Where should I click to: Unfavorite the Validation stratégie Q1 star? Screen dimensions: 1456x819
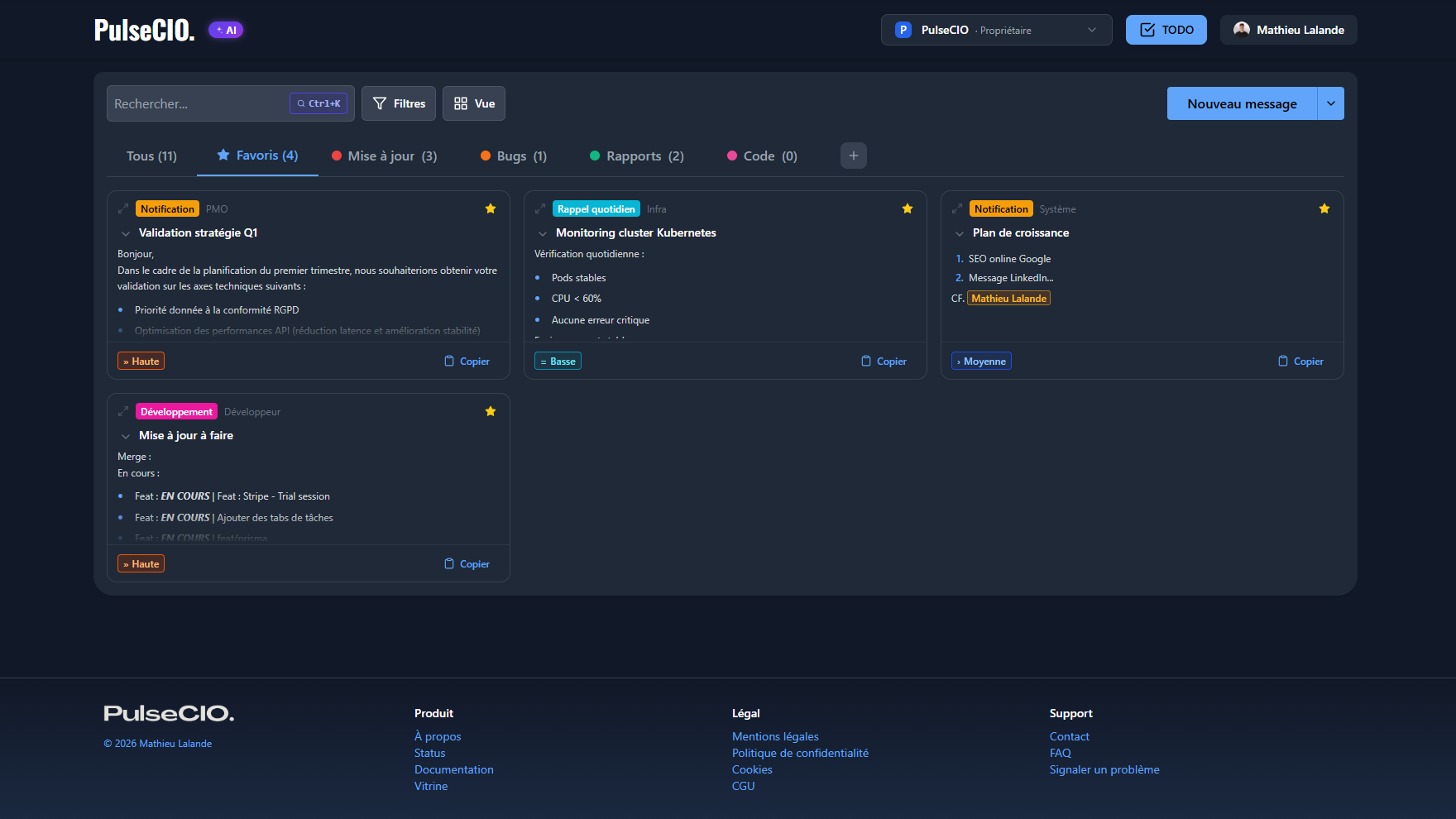[491, 208]
